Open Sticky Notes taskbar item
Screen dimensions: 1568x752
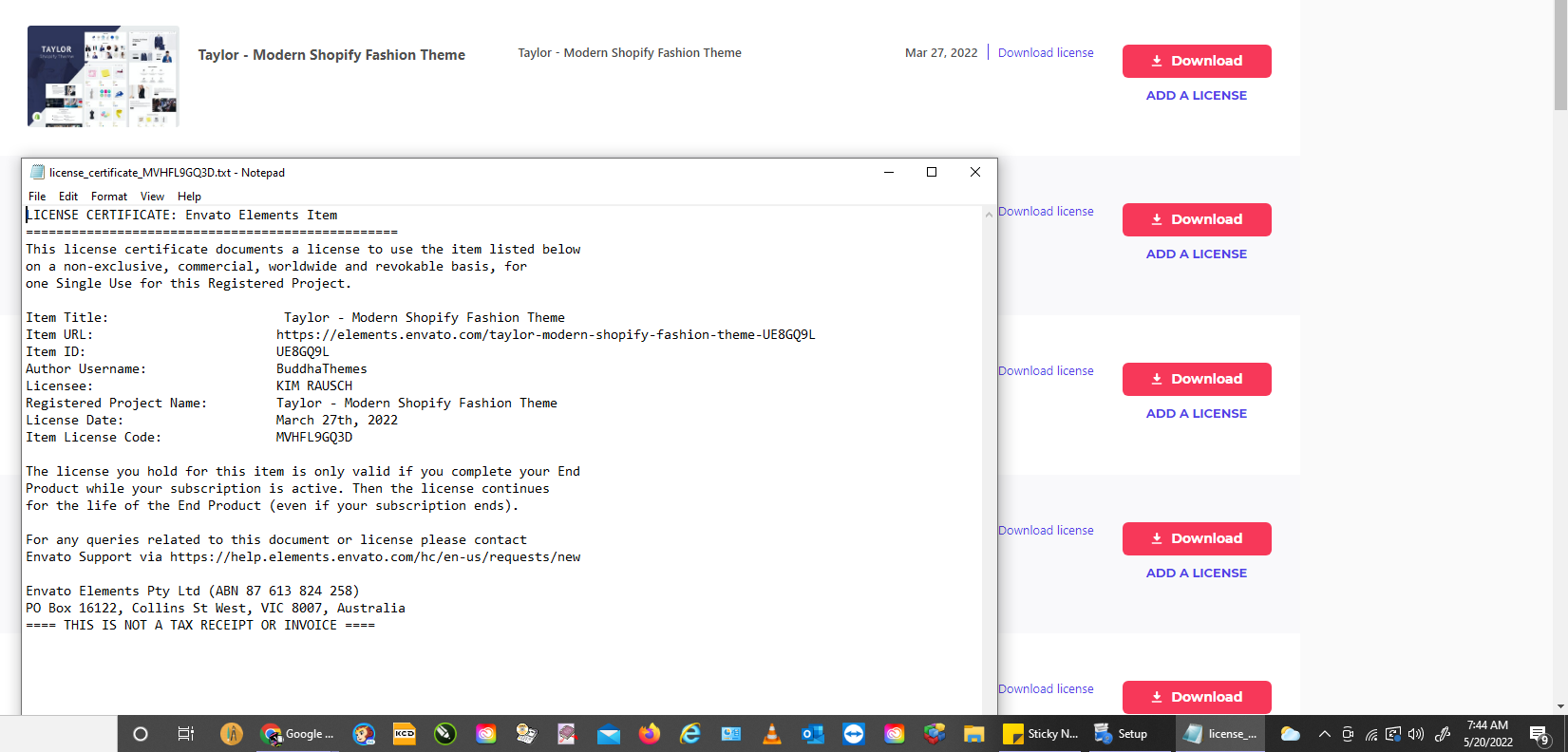[1041, 734]
